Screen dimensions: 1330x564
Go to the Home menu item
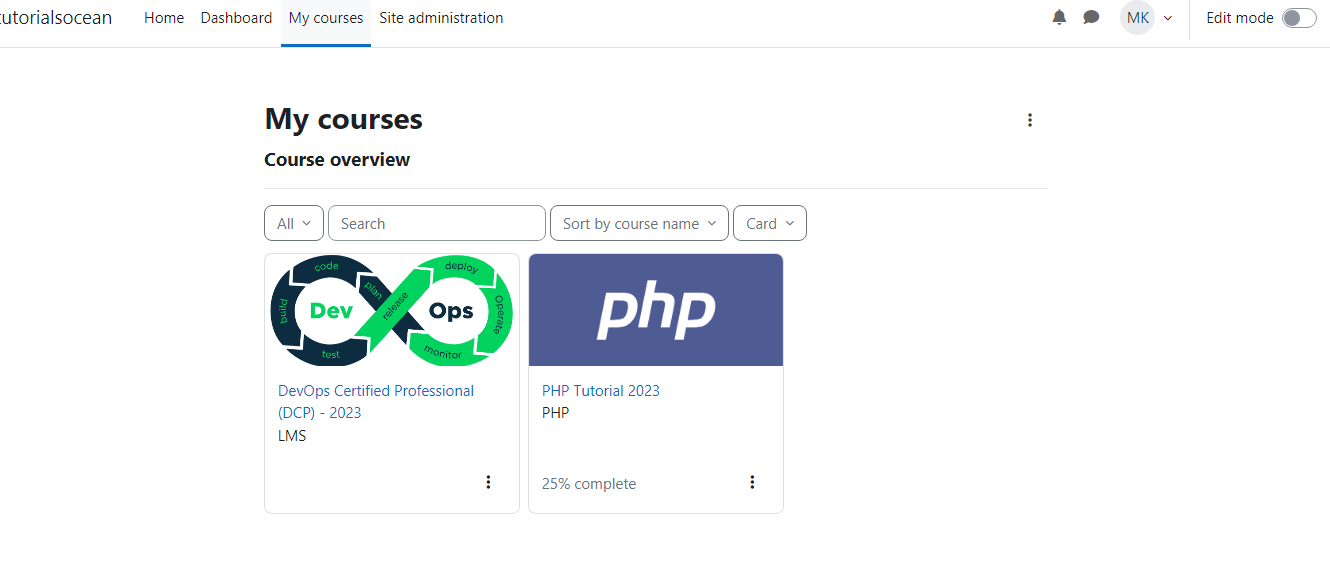(x=164, y=18)
